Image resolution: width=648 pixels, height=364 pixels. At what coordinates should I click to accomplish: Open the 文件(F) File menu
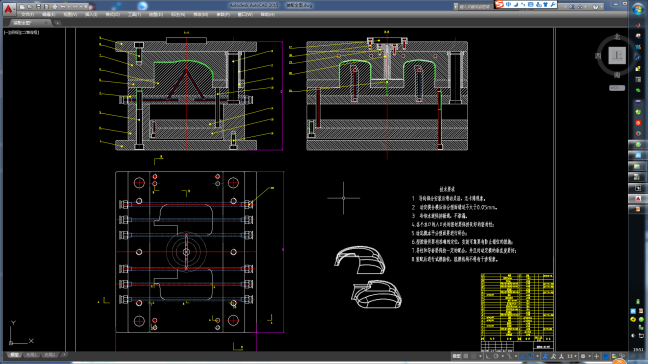[27, 14]
